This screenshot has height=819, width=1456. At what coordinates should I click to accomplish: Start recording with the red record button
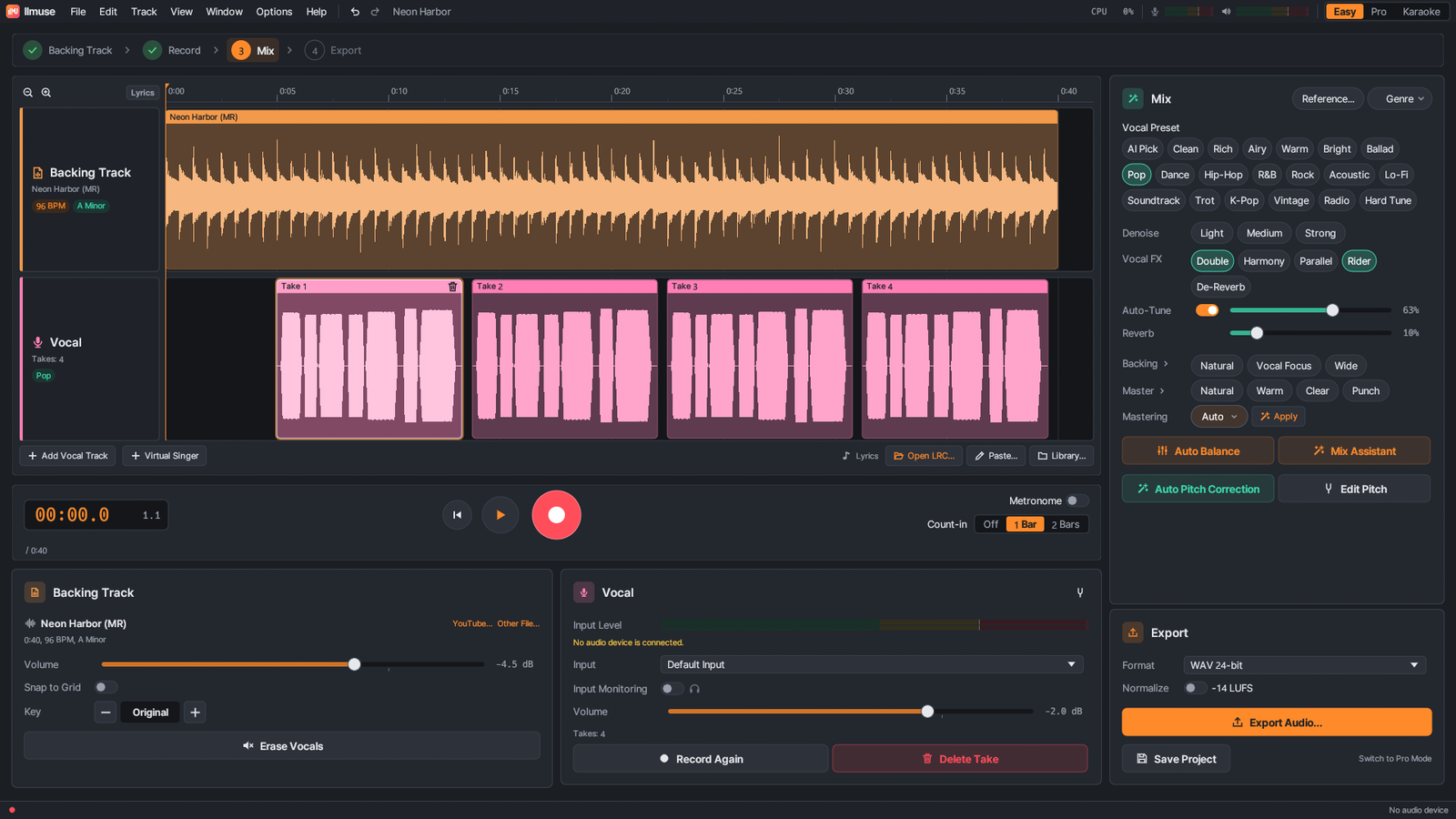[x=556, y=515]
